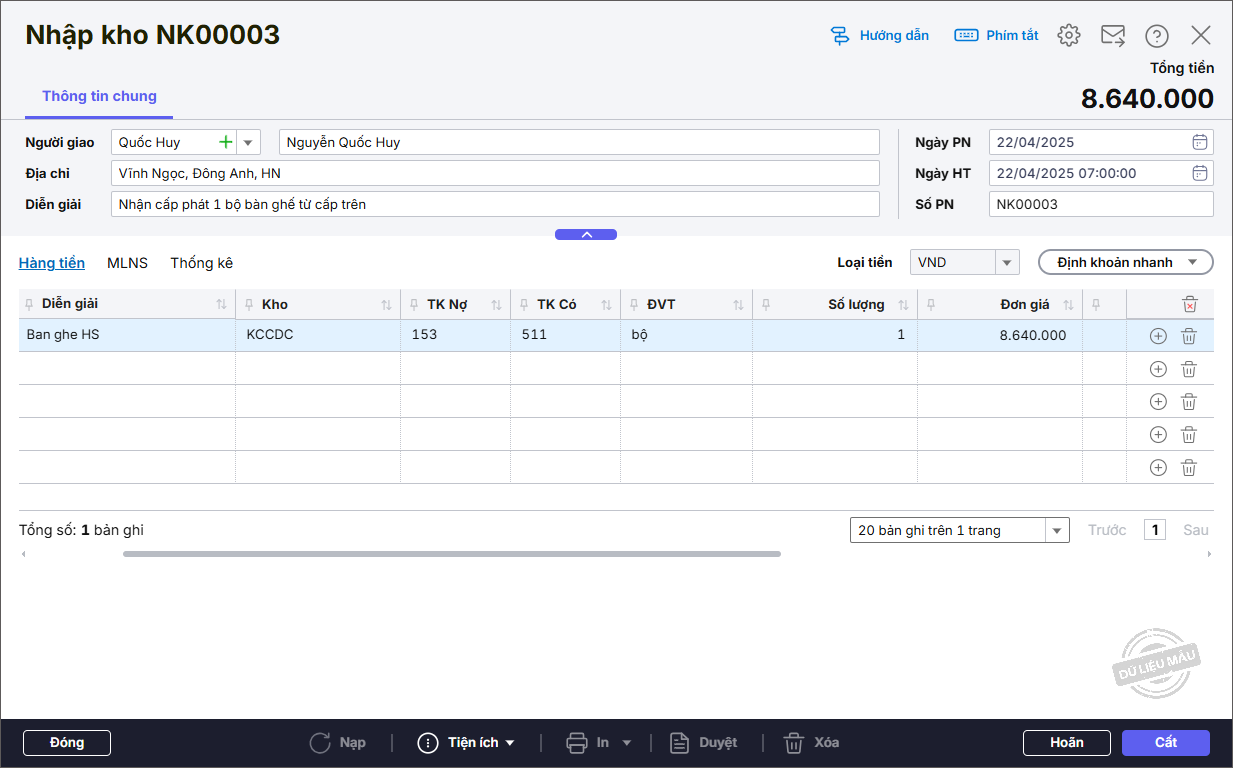Image resolution: width=1233 pixels, height=768 pixels.
Task: Sort table by Số lượng column
Action: click(903, 305)
